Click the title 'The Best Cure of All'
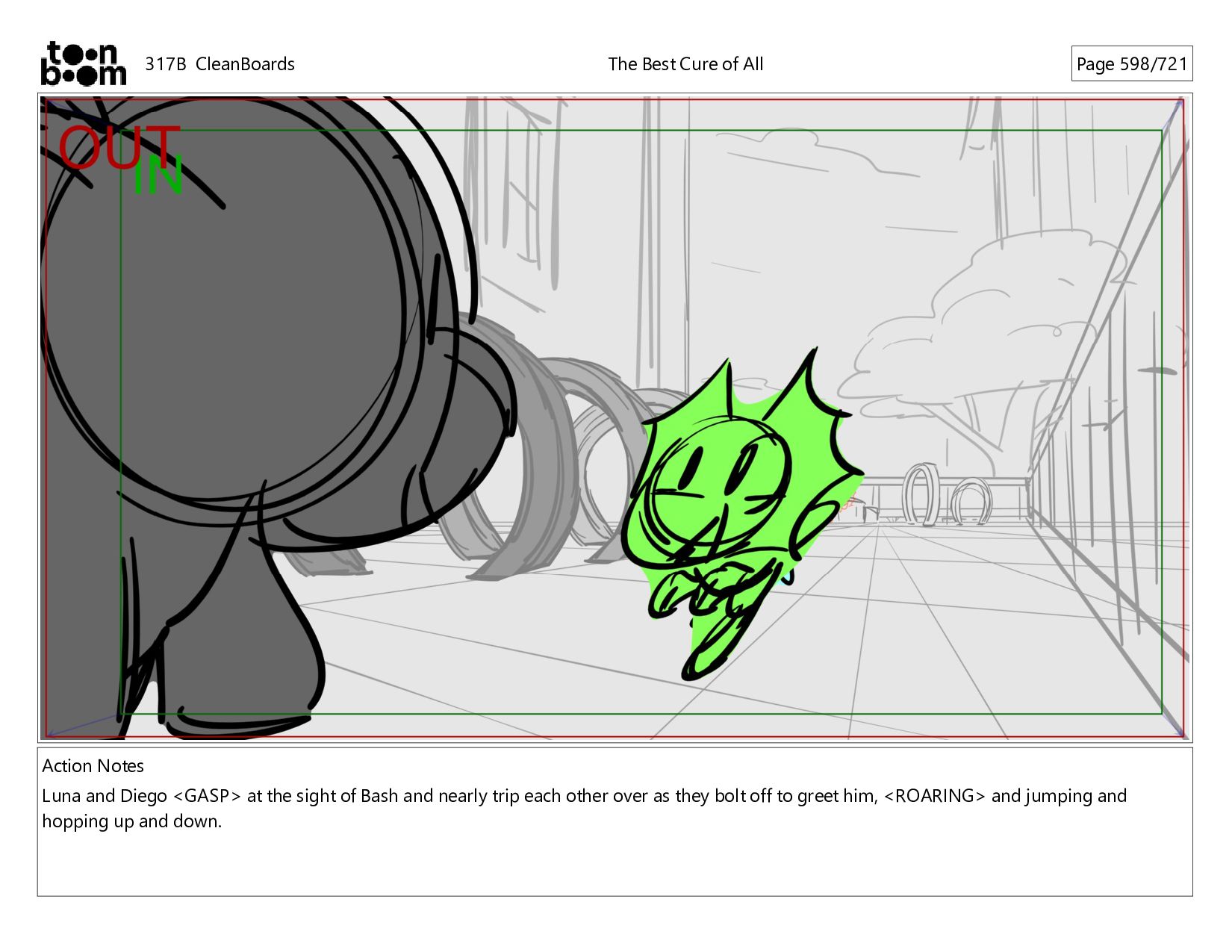Image resolution: width=1232 pixels, height=952 pixels. tap(685, 64)
